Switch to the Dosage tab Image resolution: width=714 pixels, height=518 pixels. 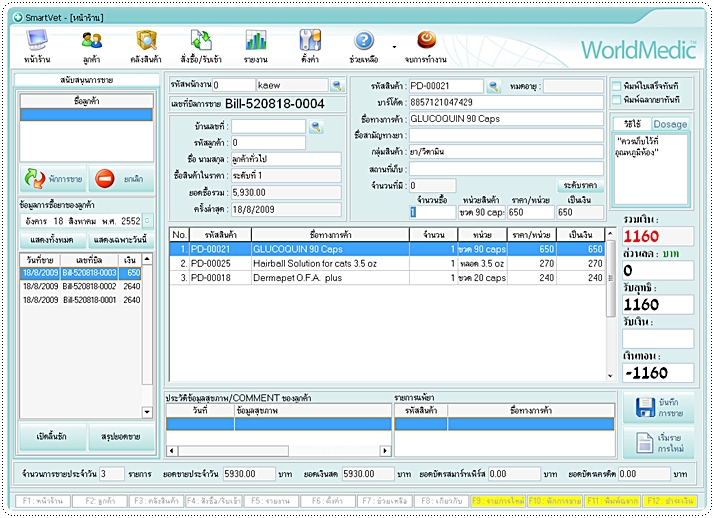coord(670,124)
